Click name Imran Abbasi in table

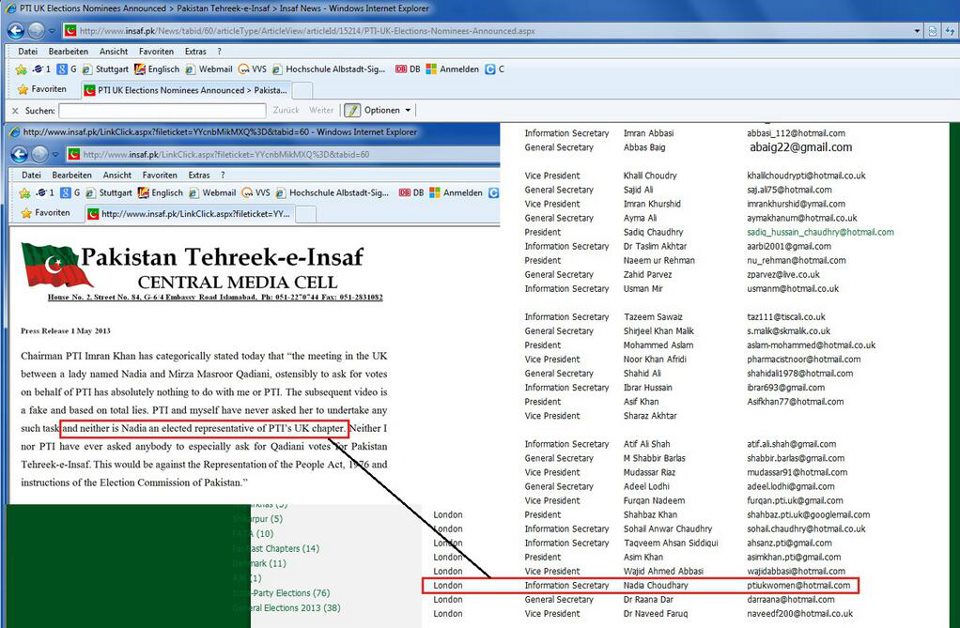pos(648,133)
